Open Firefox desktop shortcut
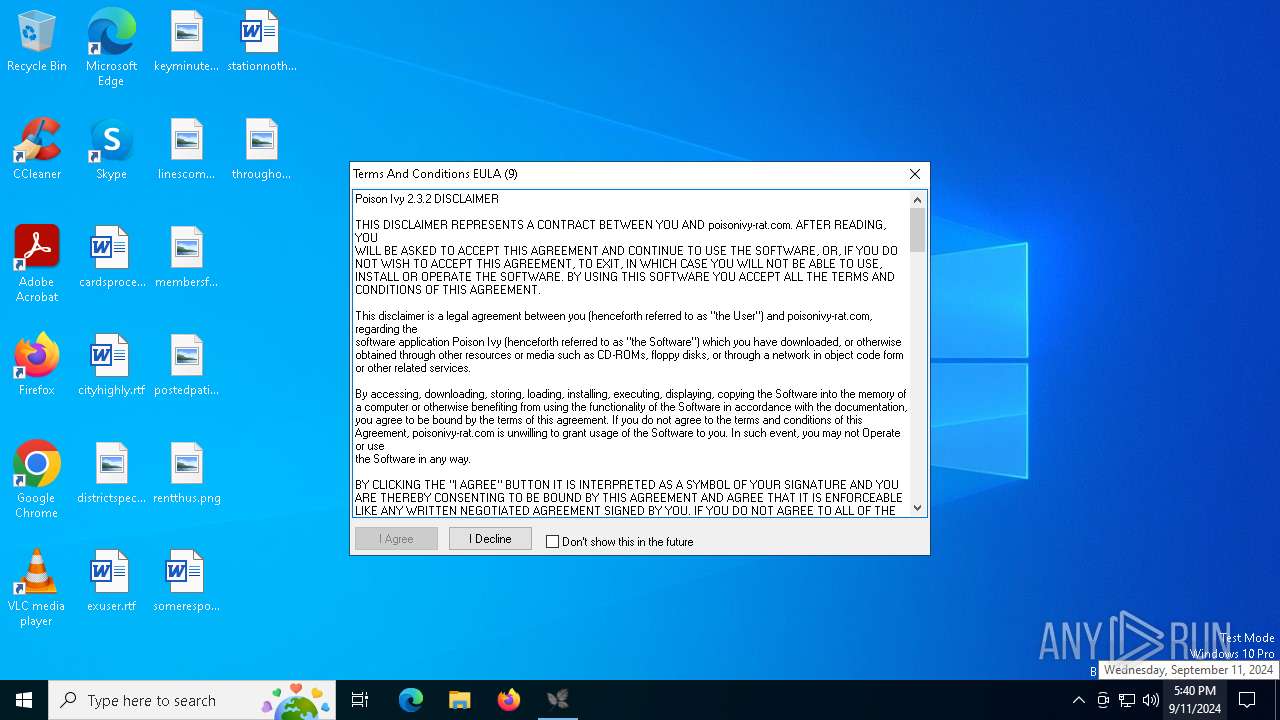Viewport: 1280px width, 720px height. point(37,365)
